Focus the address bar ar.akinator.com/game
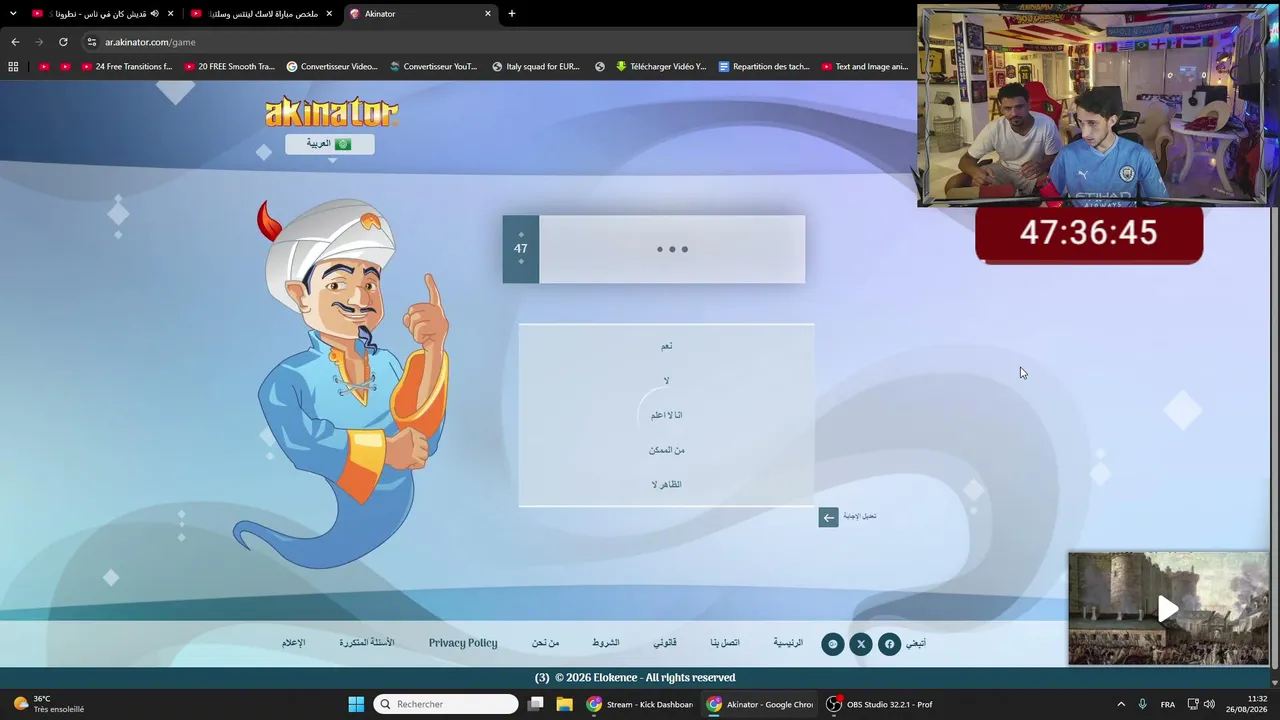1280x720 pixels. pos(500,42)
